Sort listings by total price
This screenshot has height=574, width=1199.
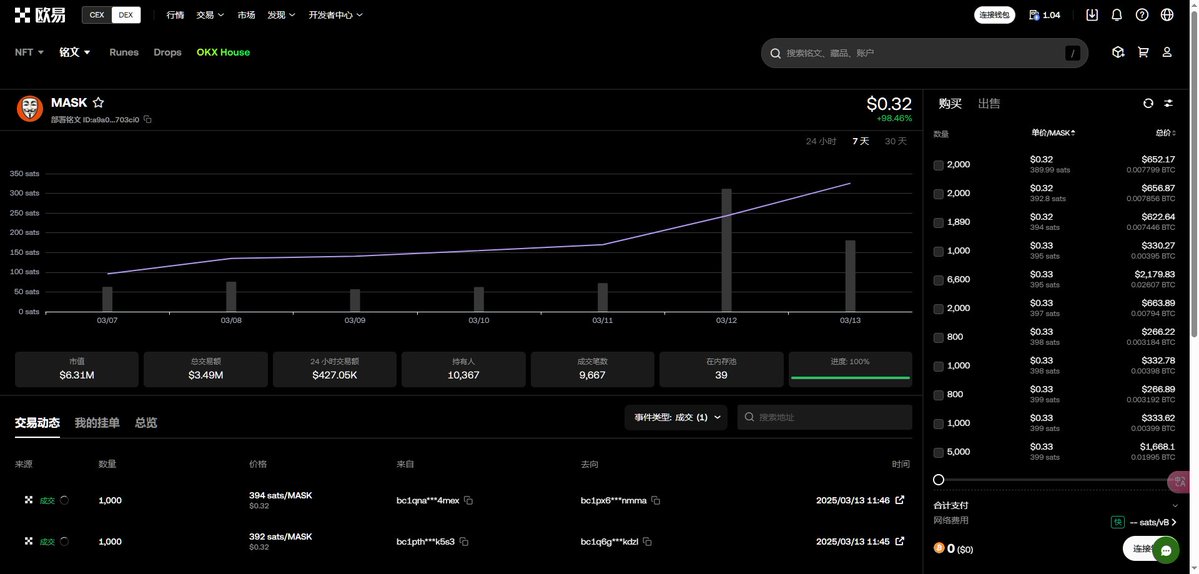pos(1165,133)
